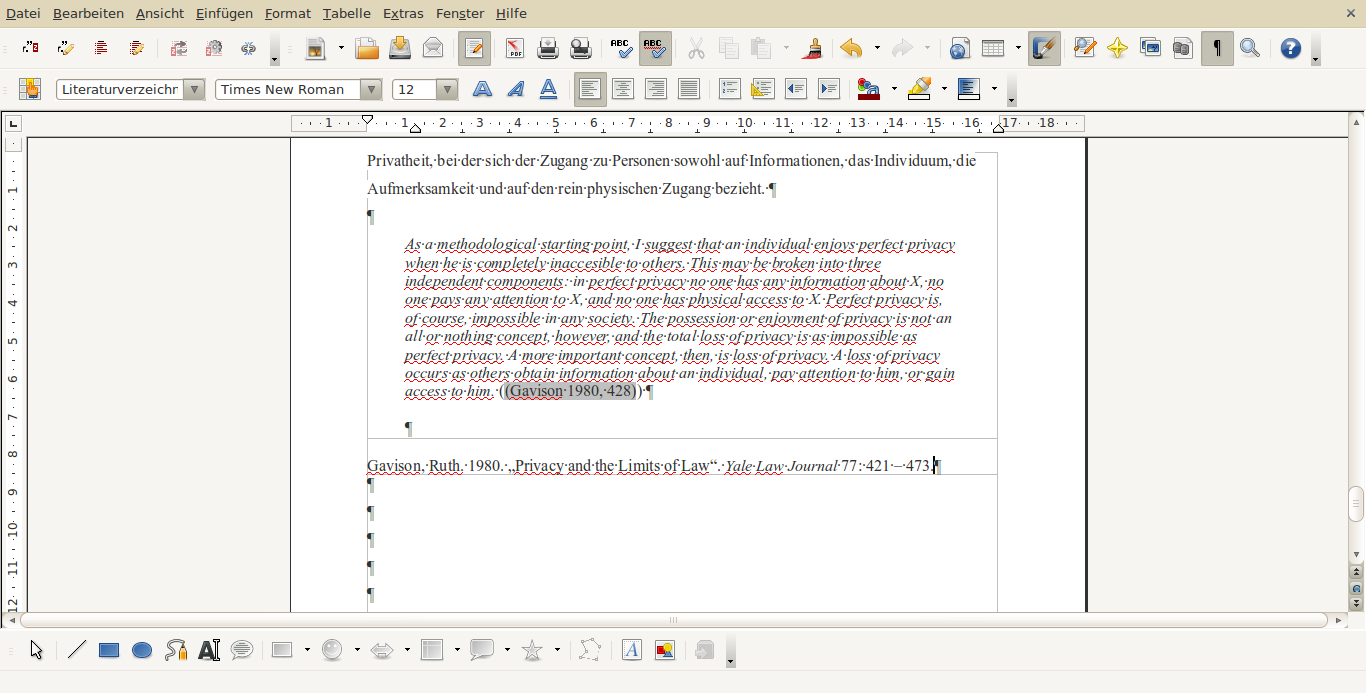Select the Line drawing tool
The width and height of the screenshot is (1366, 693).
(x=77, y=650)
